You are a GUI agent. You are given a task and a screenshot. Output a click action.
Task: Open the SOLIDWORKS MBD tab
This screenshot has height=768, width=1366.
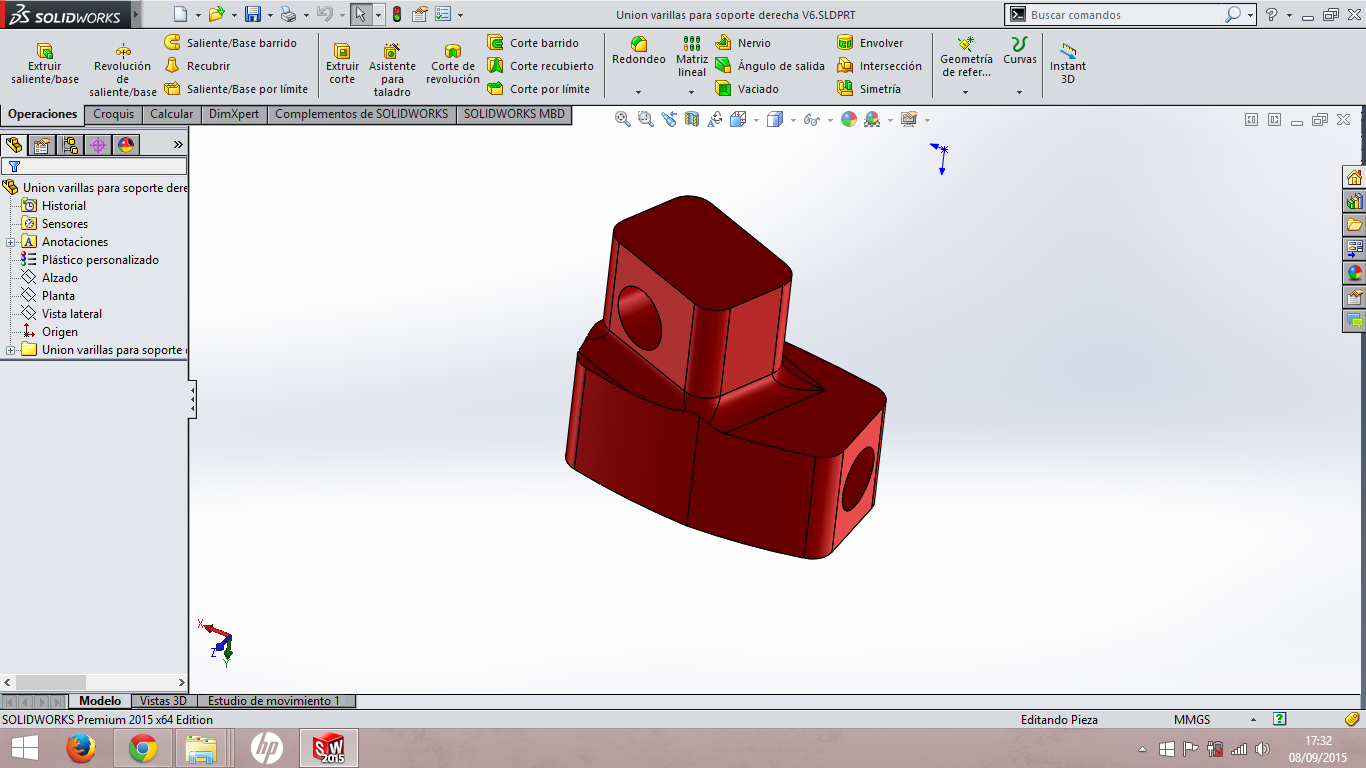click(514, 114)
